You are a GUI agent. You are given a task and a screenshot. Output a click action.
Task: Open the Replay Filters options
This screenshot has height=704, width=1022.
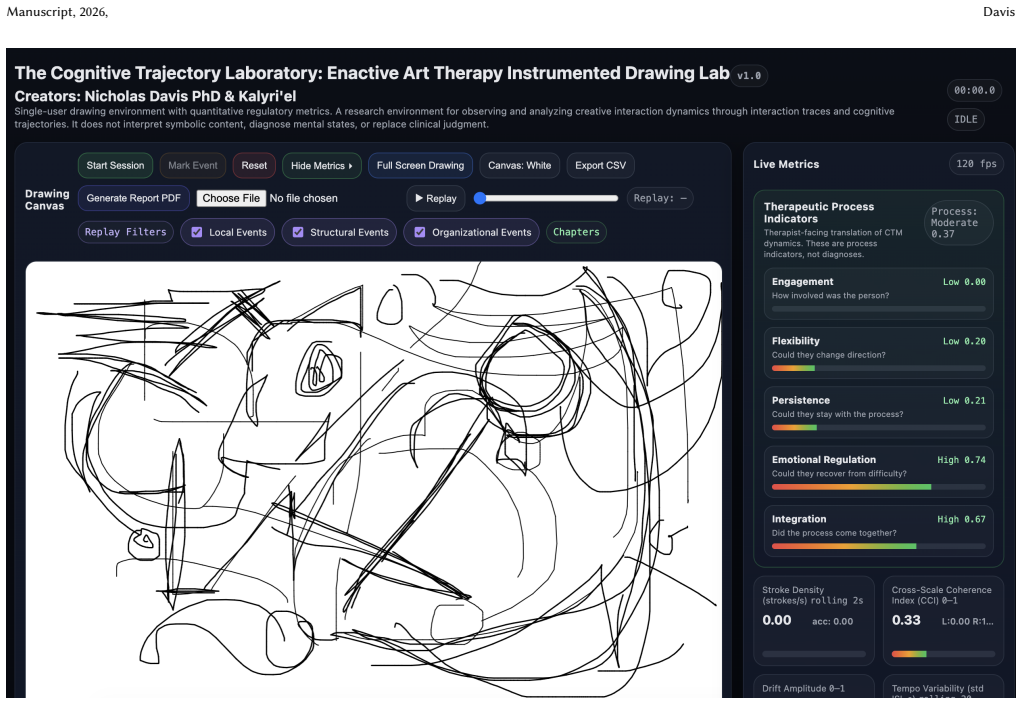pos(125,232)
